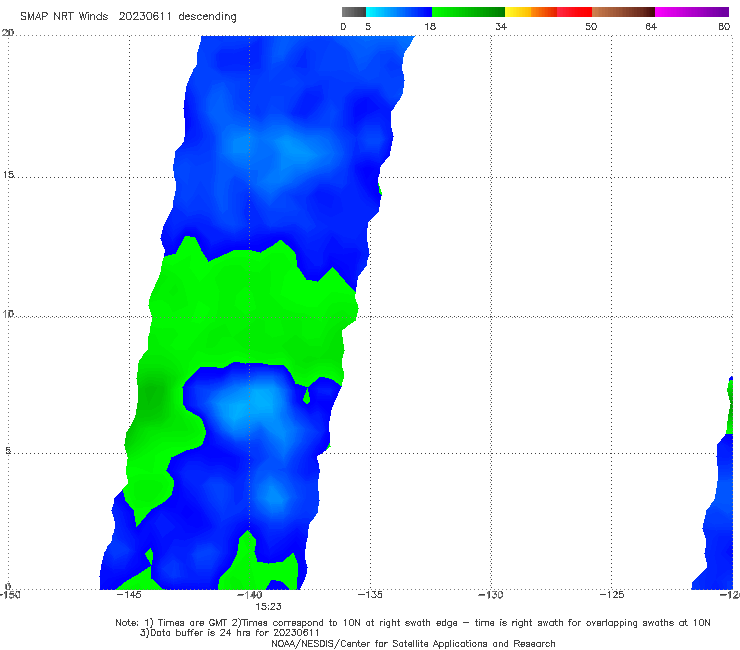Click the longitude label '-130'
740x650 pixels.
coord(491,595)
